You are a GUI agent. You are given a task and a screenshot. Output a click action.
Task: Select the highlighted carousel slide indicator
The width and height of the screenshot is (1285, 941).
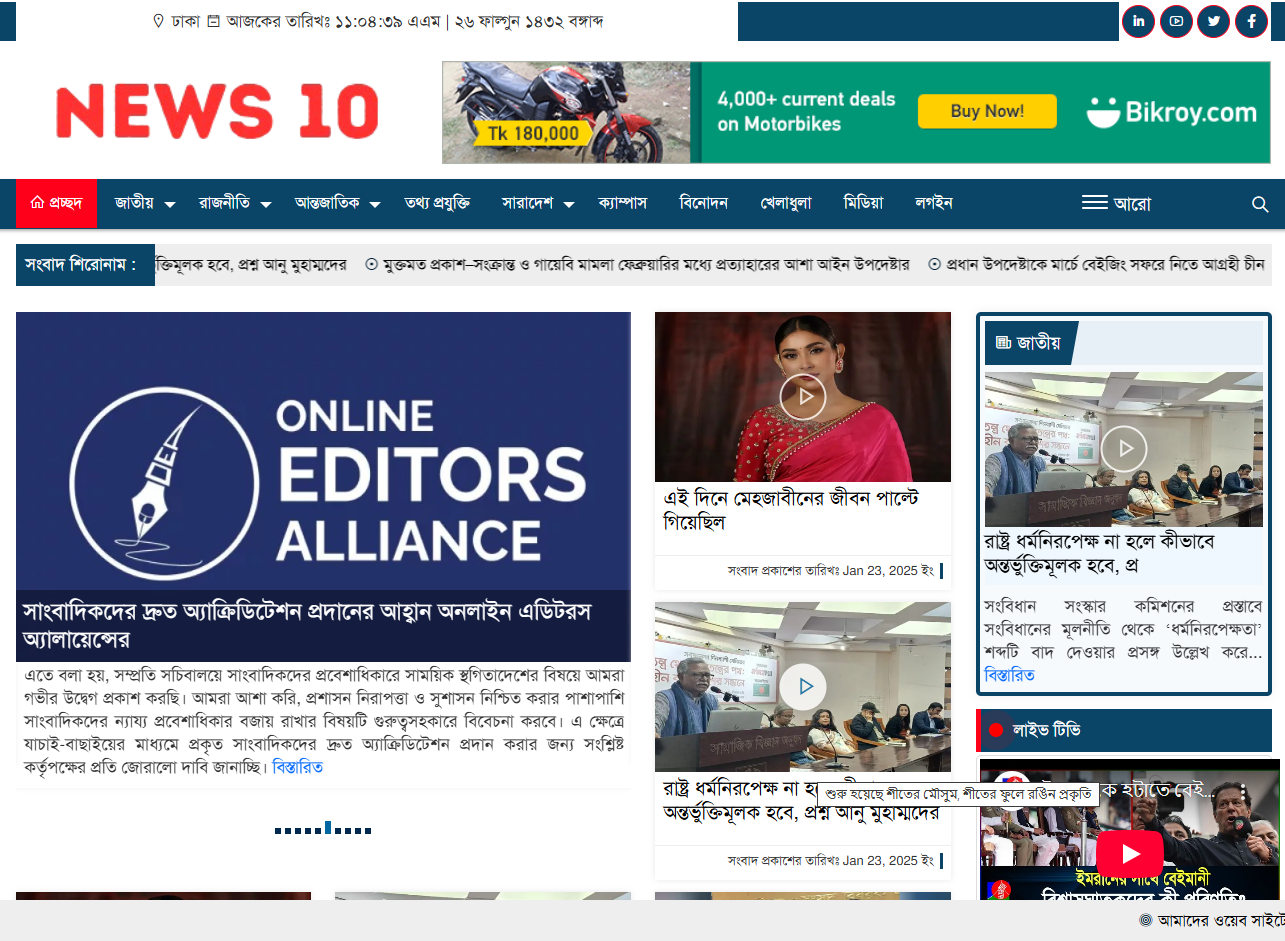click(x=328, y=828)
